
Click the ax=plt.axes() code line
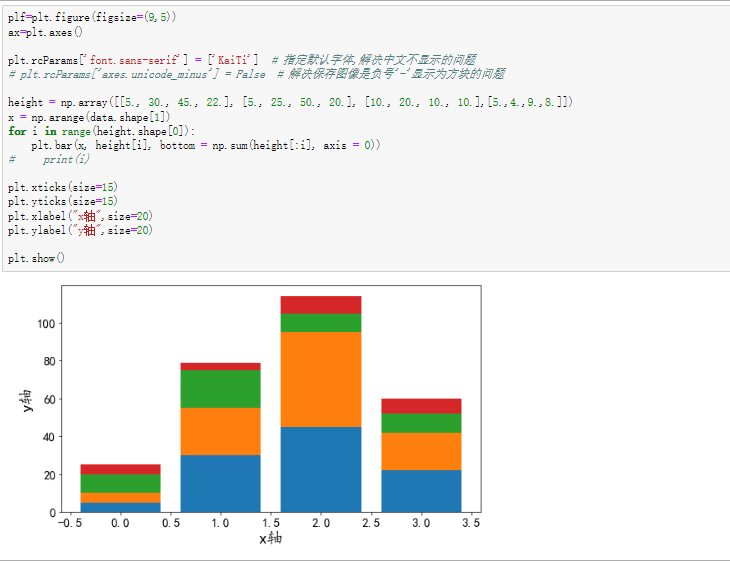click(x=45, y=33)
